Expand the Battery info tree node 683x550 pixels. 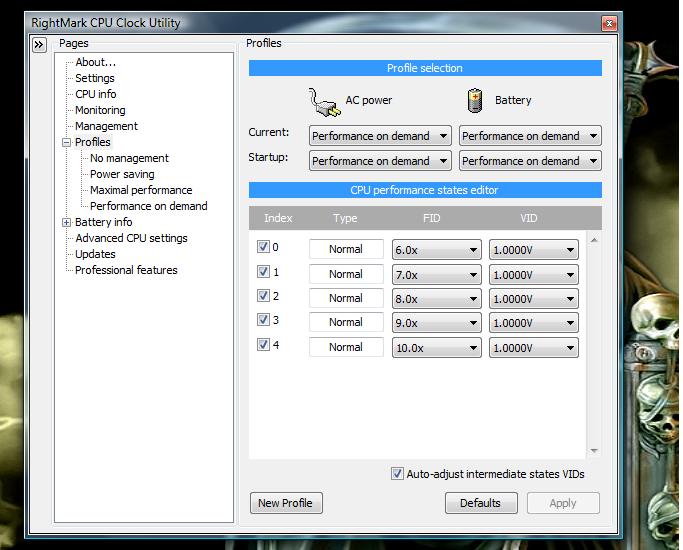(66, 223)
